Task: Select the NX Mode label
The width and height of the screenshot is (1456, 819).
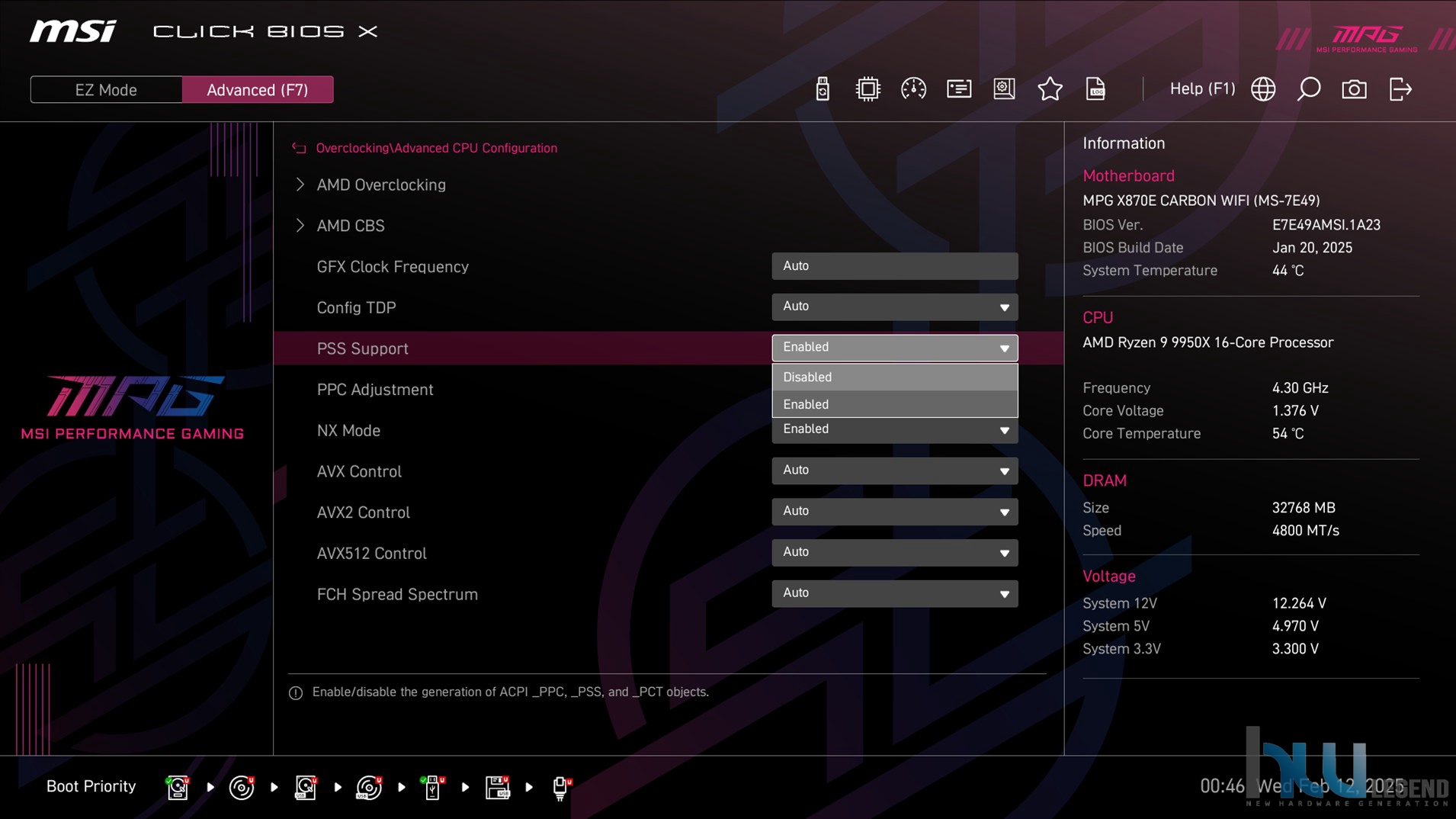Action: pos(348,431)
